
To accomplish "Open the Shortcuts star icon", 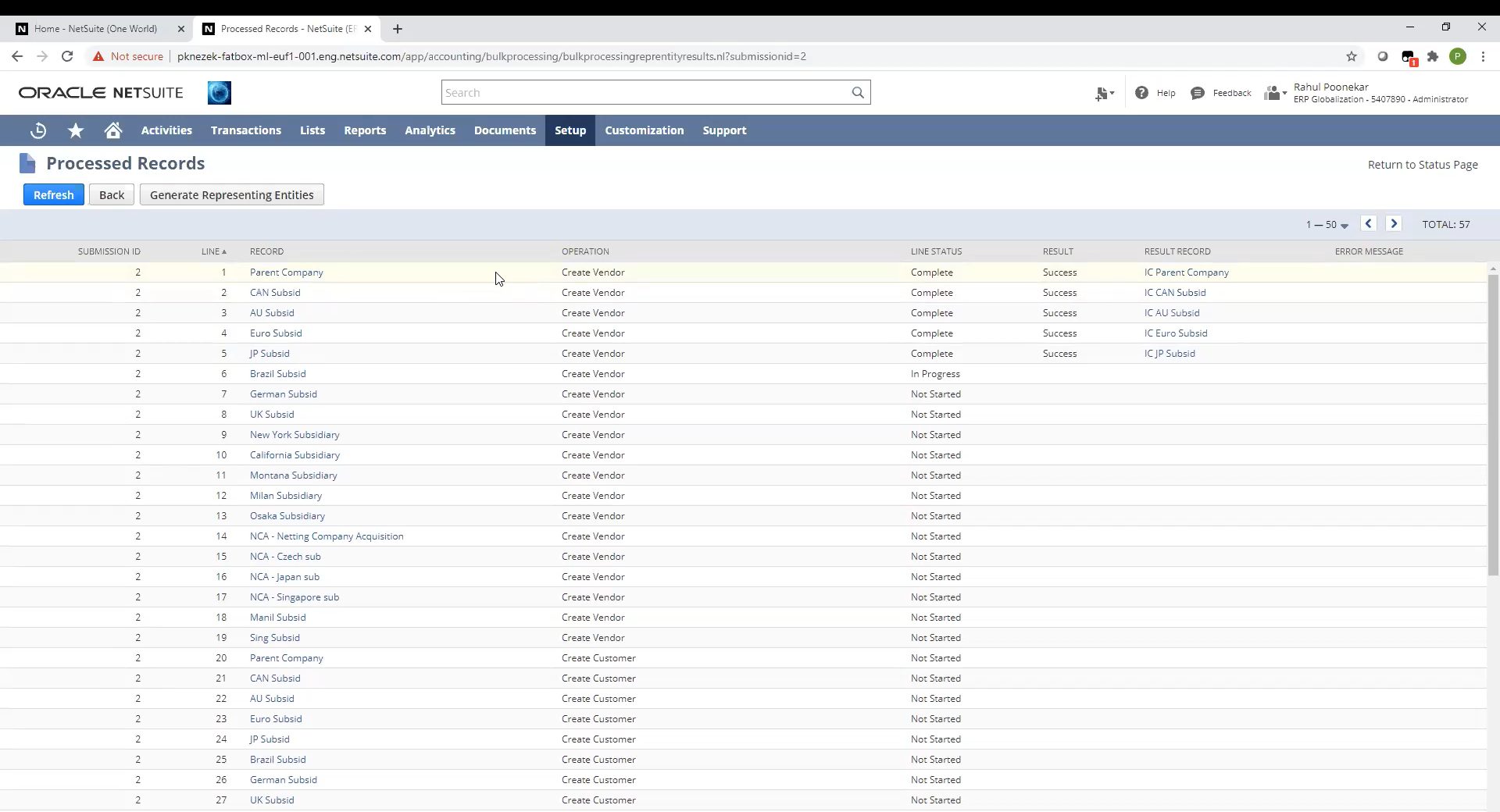I will [x=76, y=130].
